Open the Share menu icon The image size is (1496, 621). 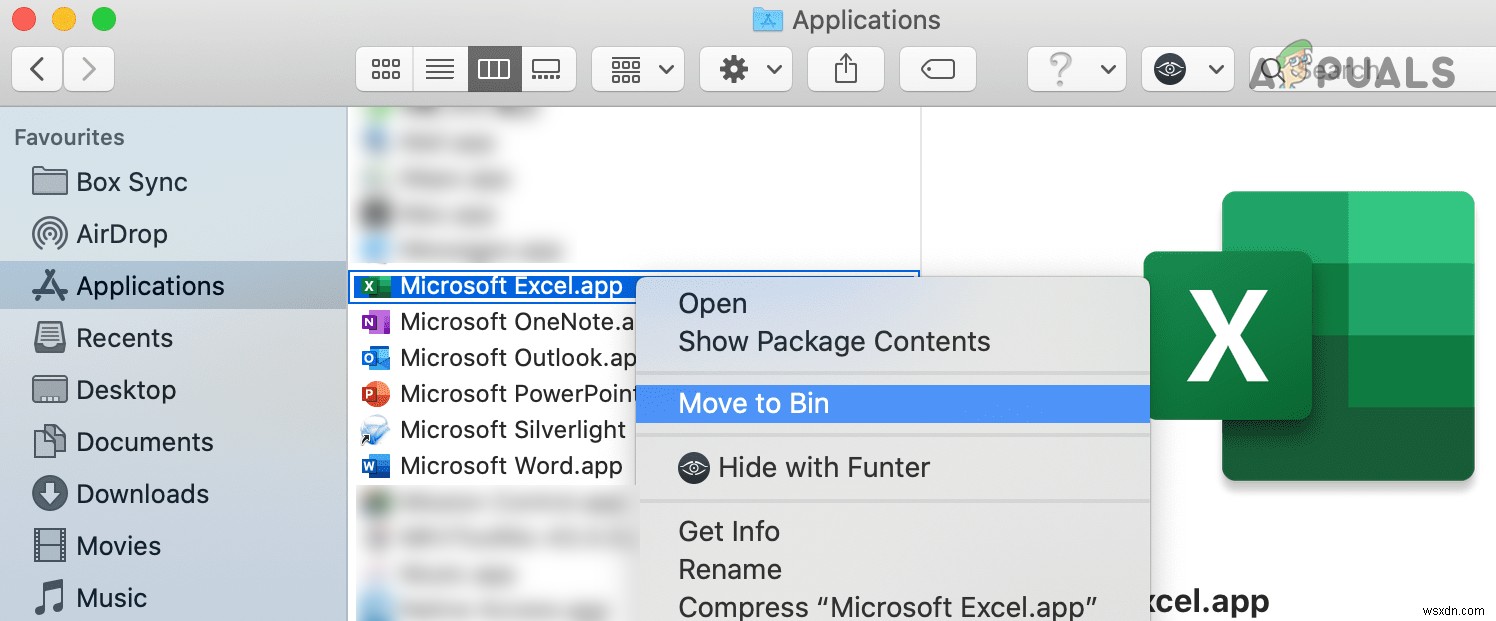pos(845,68)
